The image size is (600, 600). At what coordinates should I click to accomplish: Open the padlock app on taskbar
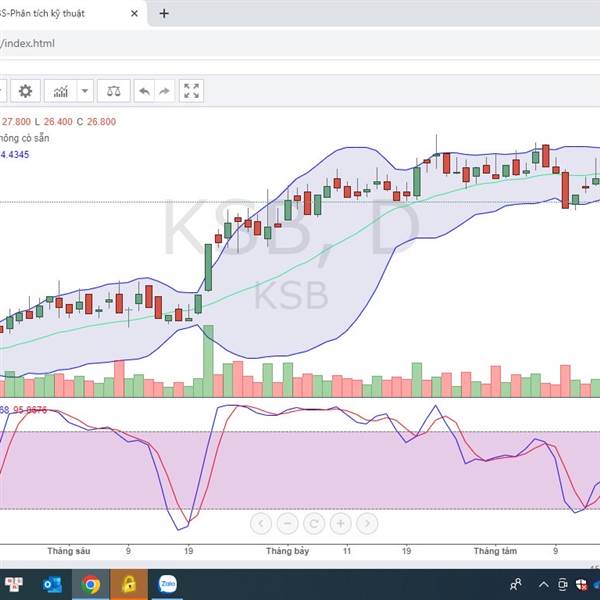[129, 584]
